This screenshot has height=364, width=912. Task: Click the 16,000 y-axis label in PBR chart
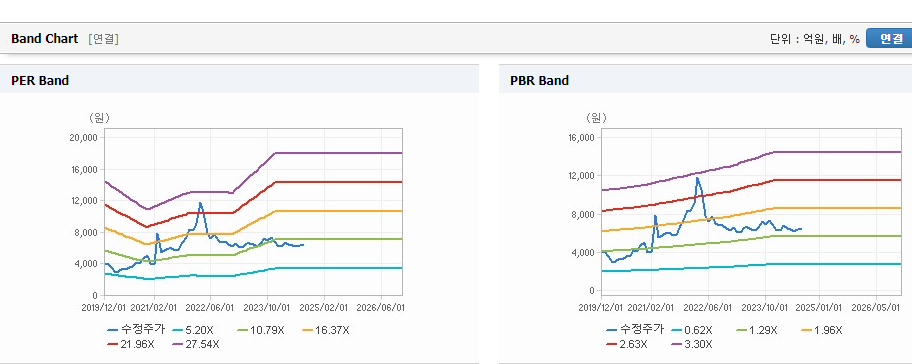tap(581, 138)
